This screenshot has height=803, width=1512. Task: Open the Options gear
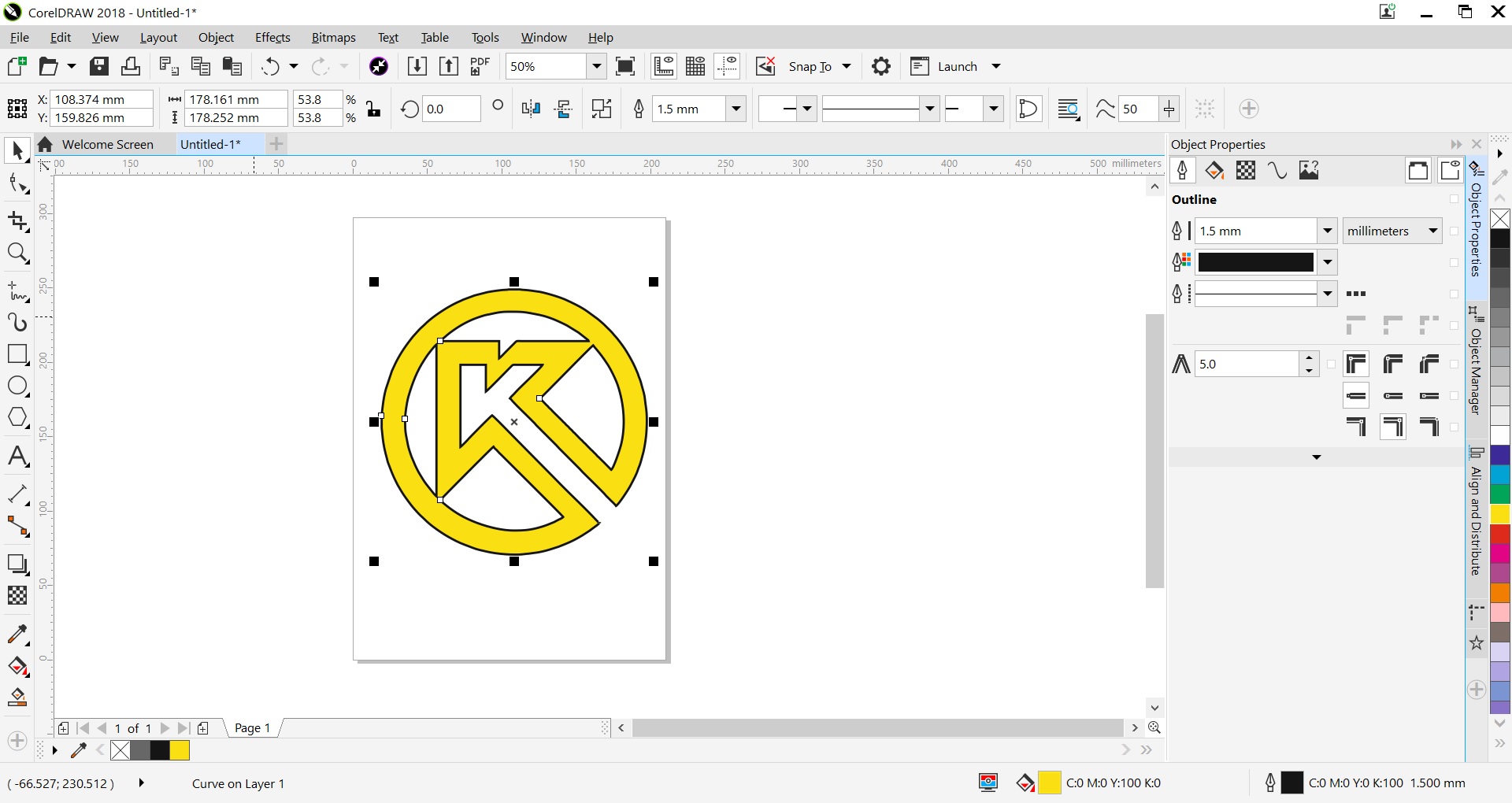click(x=881, y=66)
